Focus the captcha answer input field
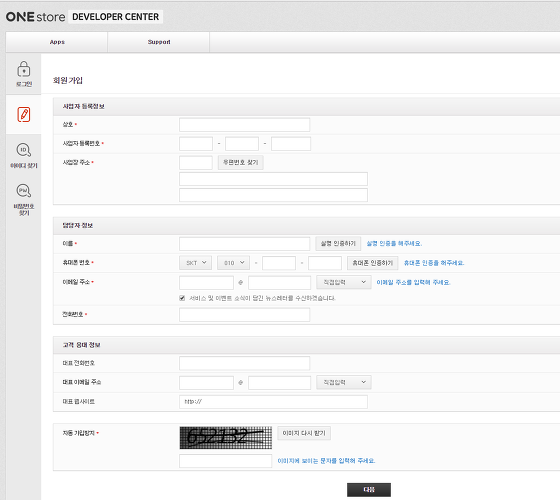The image size is (560, 500). pos(225,461)
